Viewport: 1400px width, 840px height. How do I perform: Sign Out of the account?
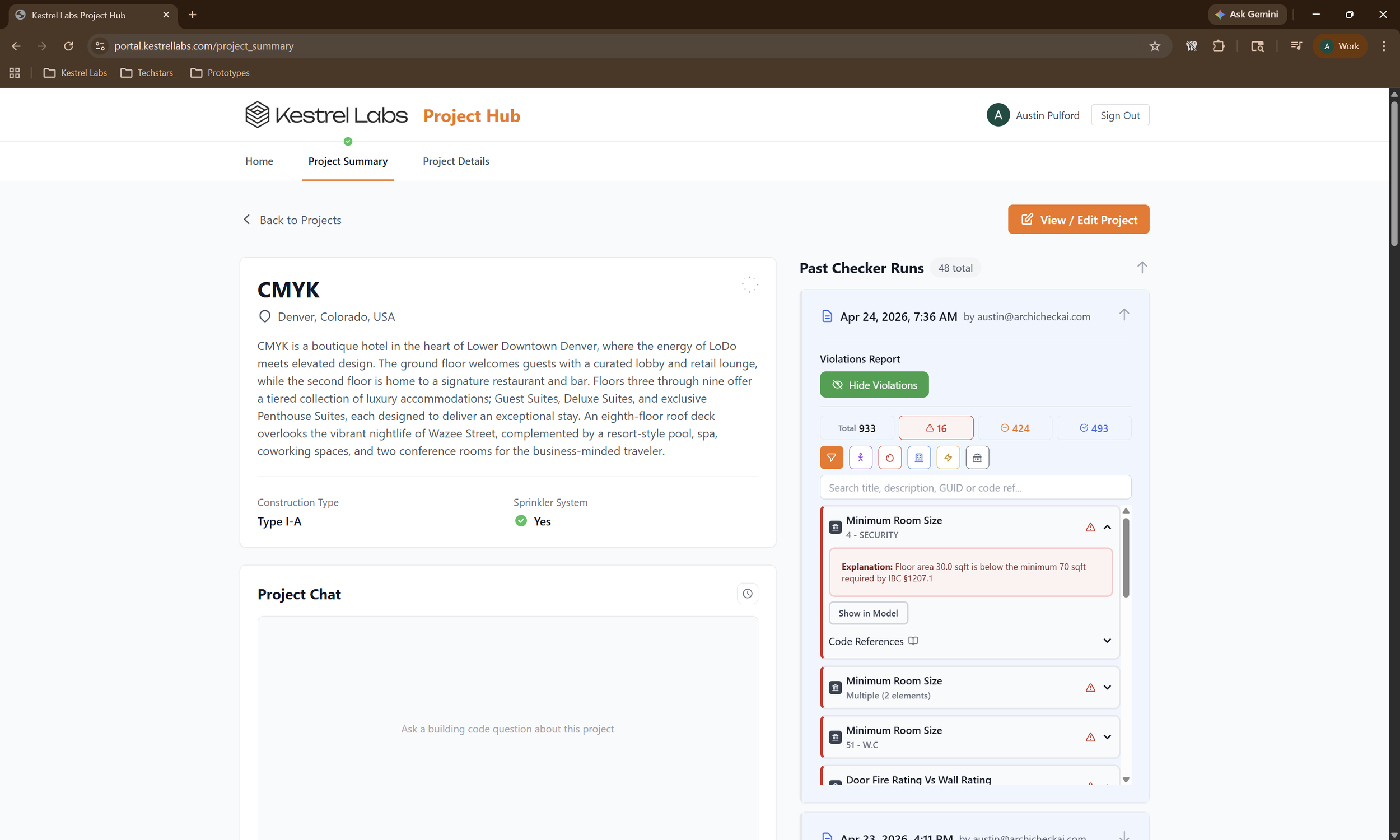(x=1120, y=115)
